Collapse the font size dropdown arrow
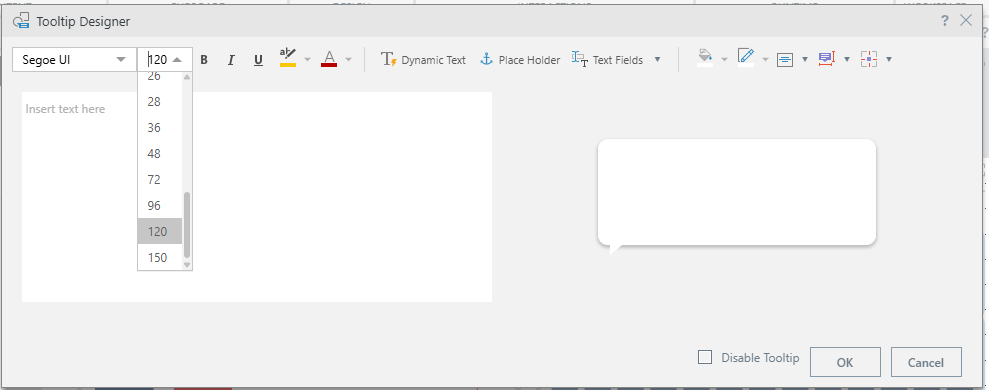Image resolution: width=989 pixels, height=390 pixels. point(177,60)
